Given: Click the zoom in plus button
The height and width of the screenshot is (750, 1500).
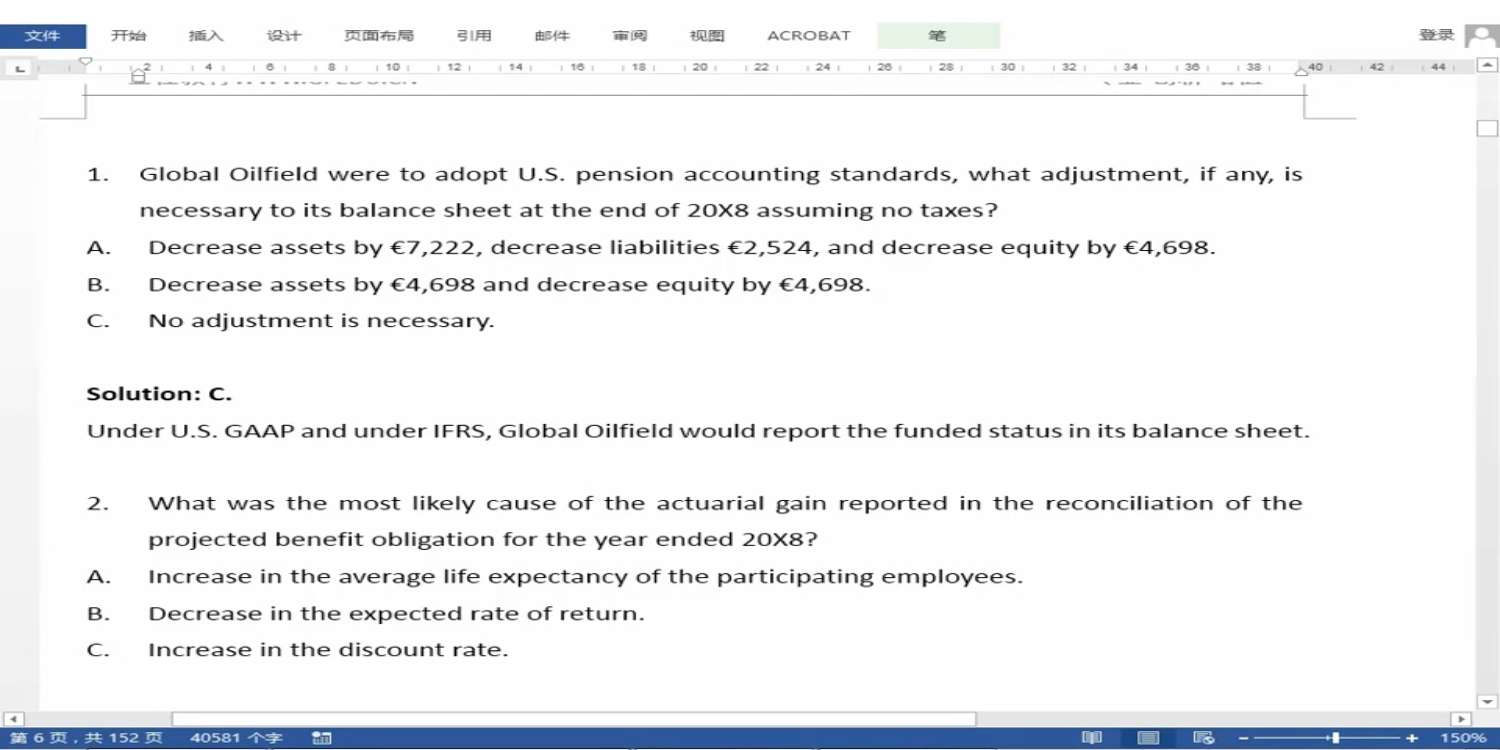Looking at the screenshot, I should pos(1412,738).
